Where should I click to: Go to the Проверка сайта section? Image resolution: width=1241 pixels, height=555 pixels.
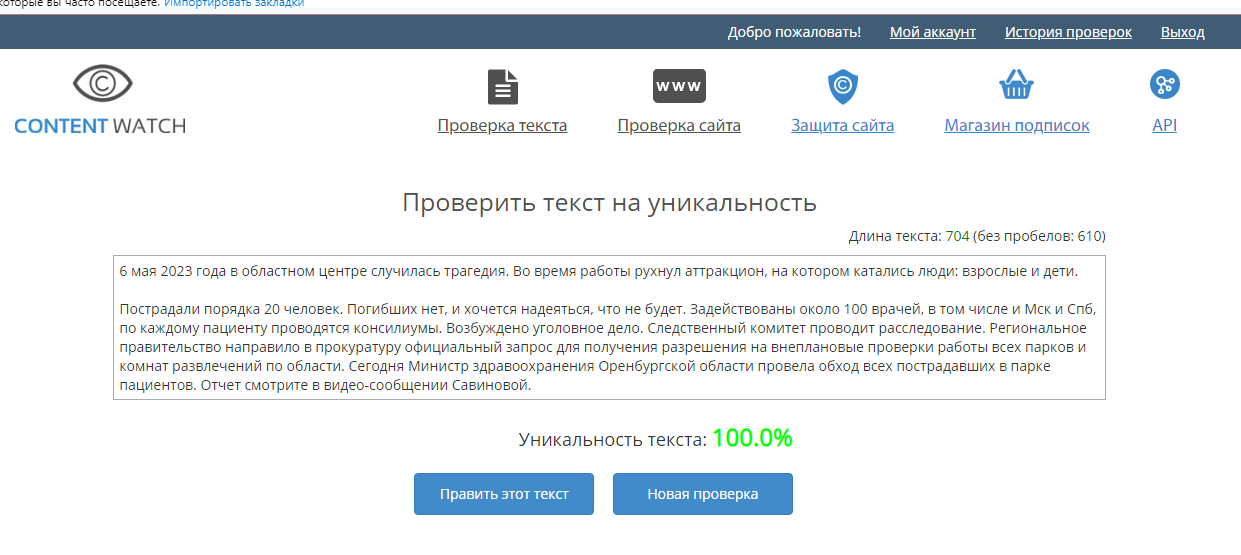[x=679, y=126]
